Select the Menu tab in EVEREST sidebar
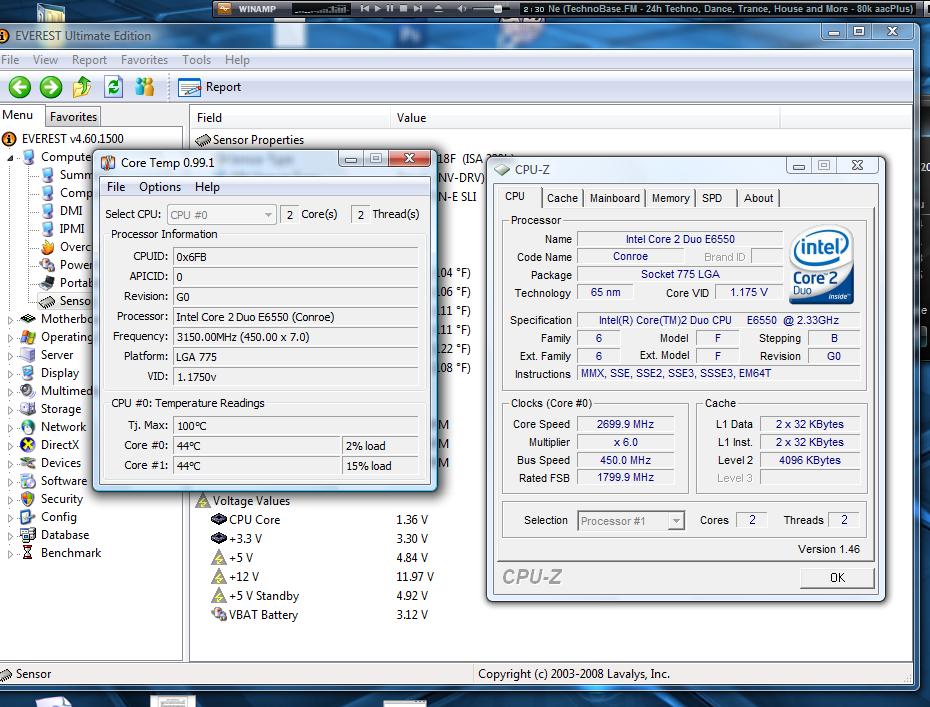The image size is (930, 707). (18, 115)
